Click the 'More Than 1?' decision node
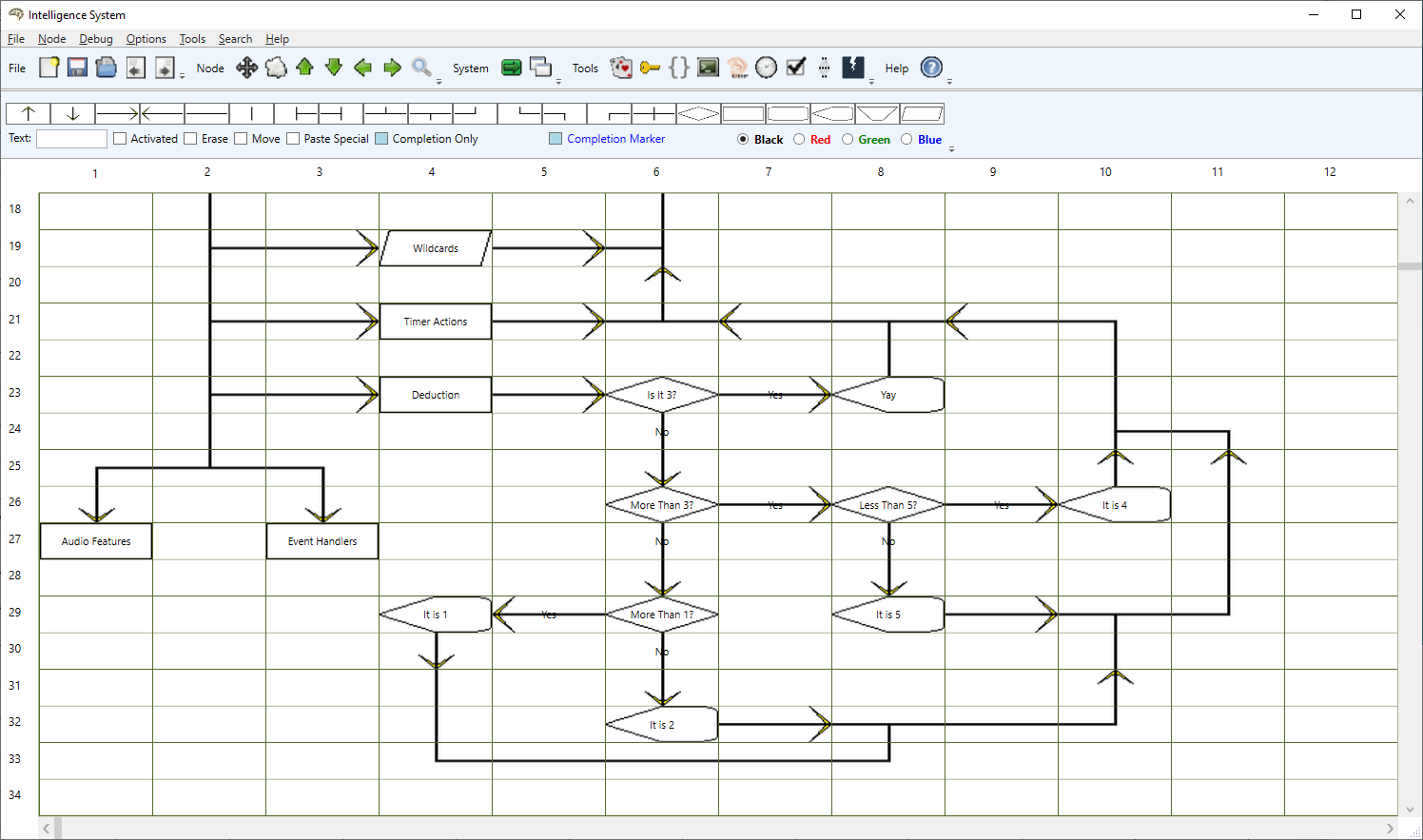 (662, 615)
